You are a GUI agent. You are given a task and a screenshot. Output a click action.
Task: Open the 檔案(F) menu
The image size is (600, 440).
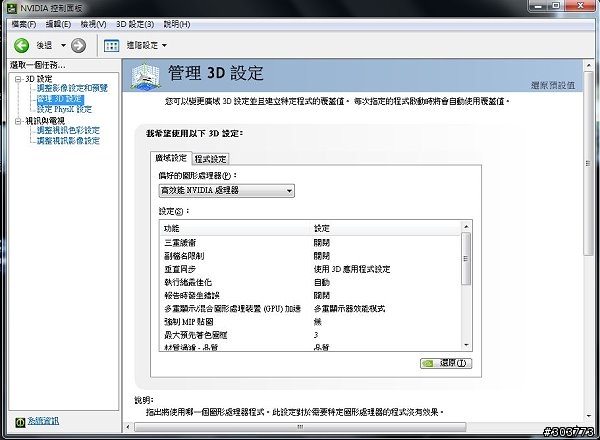coord(24,24)
